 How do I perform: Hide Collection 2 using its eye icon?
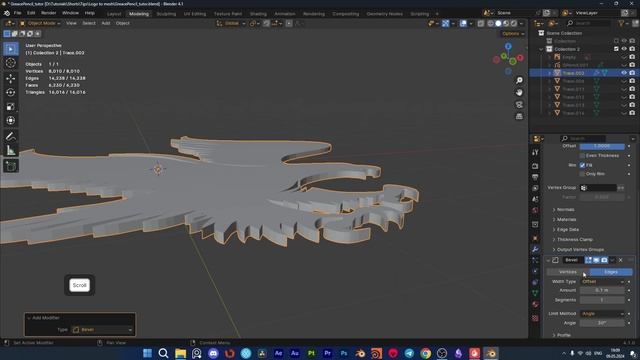624,49
